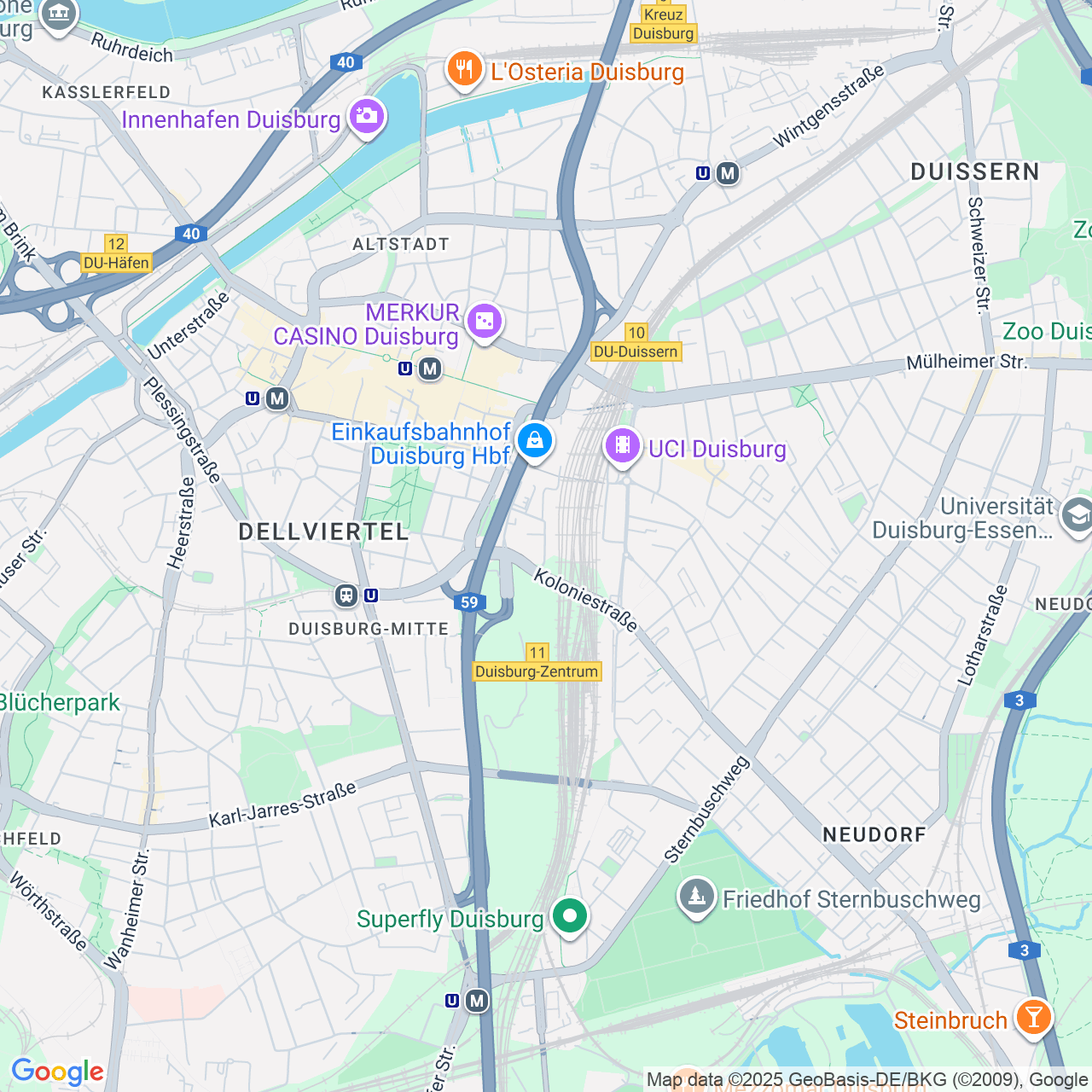Click the Einkaufsbahnhof Duisburg Hbf shopping pin
The width and height of the screenshot is (1092, 1092).
(534, 442)
